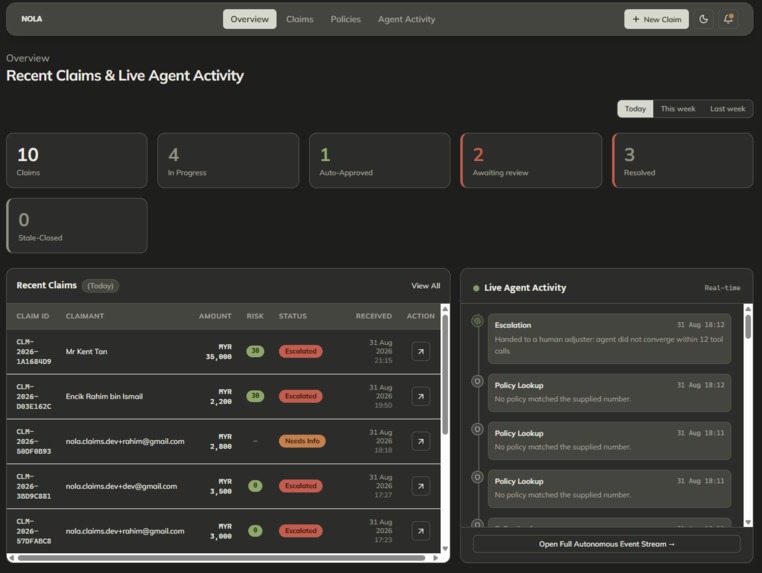Sort by CLAIM ID column header
This screenshot has height=573, width=762.
point(33,316)
